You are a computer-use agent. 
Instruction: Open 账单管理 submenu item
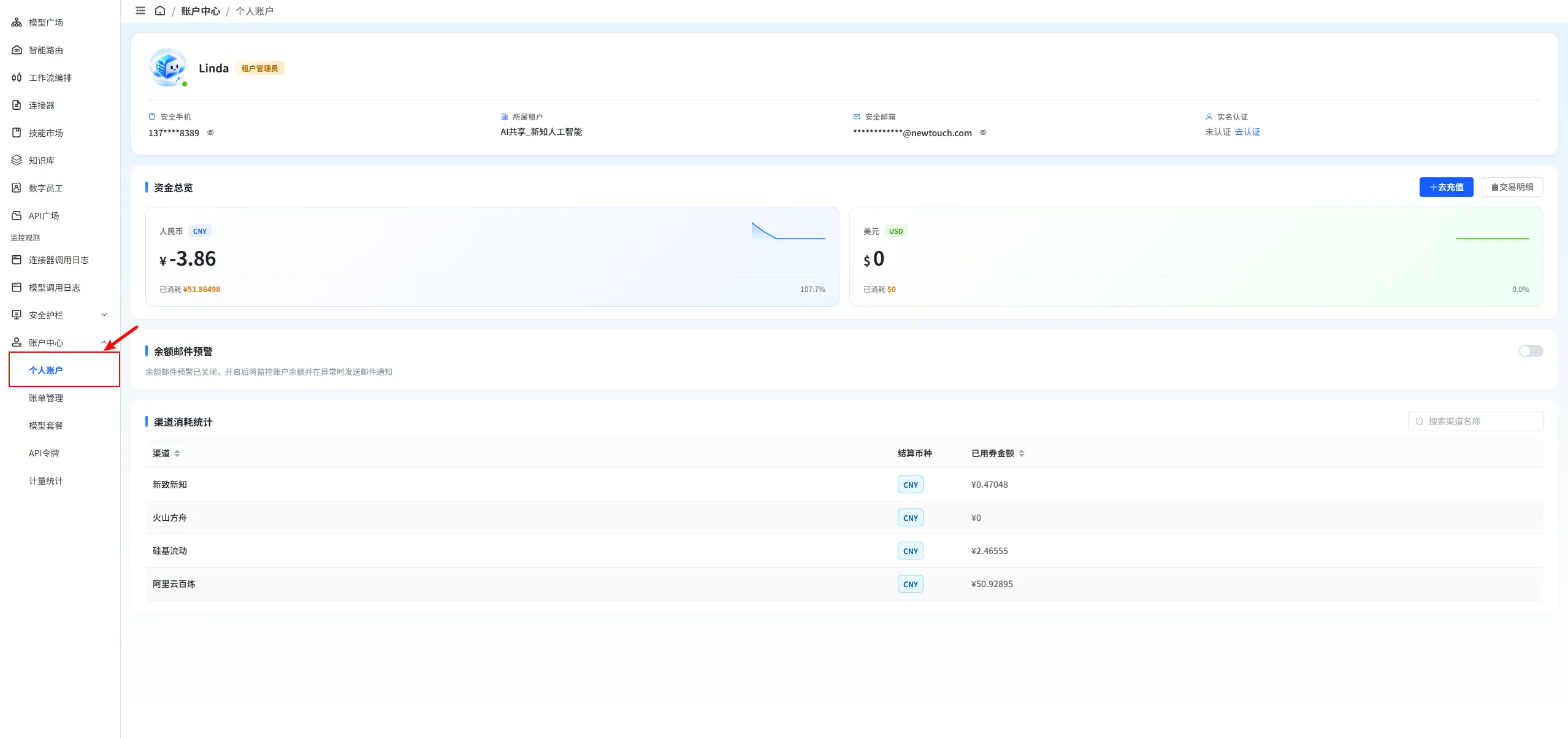pos(46,398)
